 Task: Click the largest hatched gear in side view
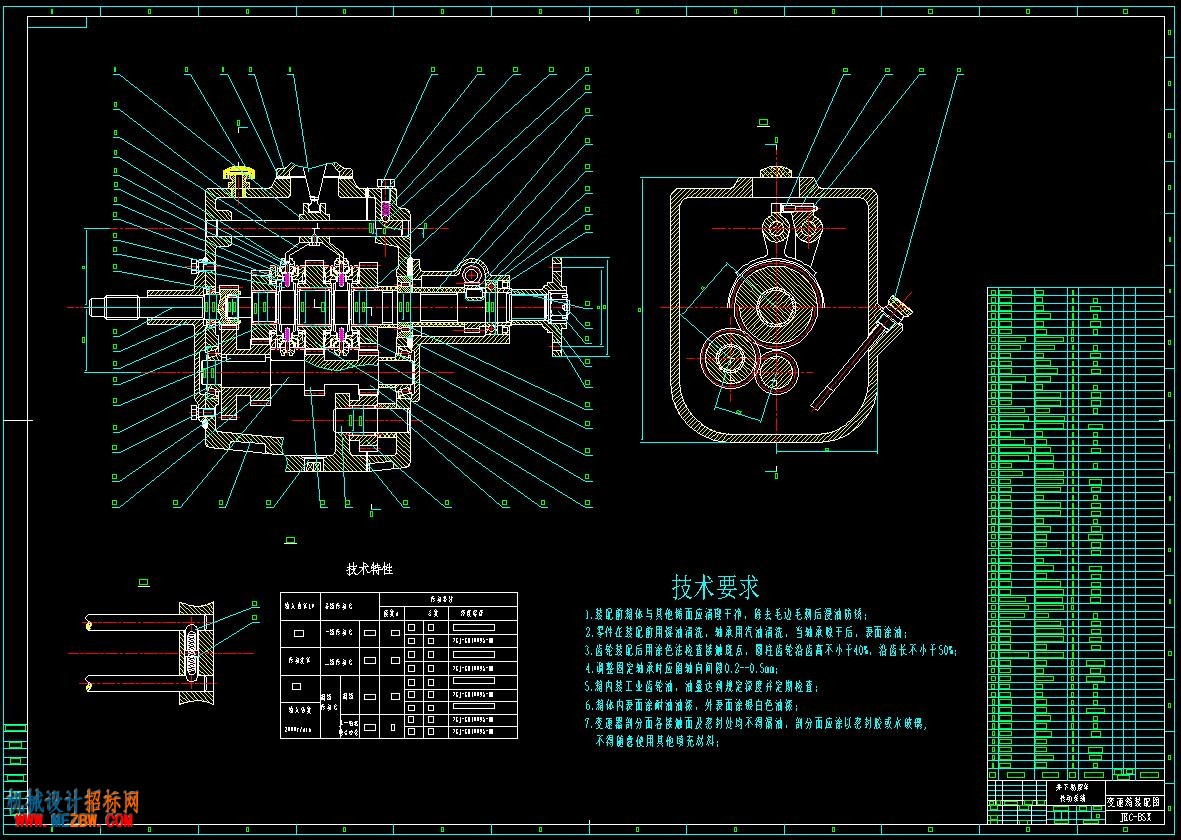click(x=774, y=304)
